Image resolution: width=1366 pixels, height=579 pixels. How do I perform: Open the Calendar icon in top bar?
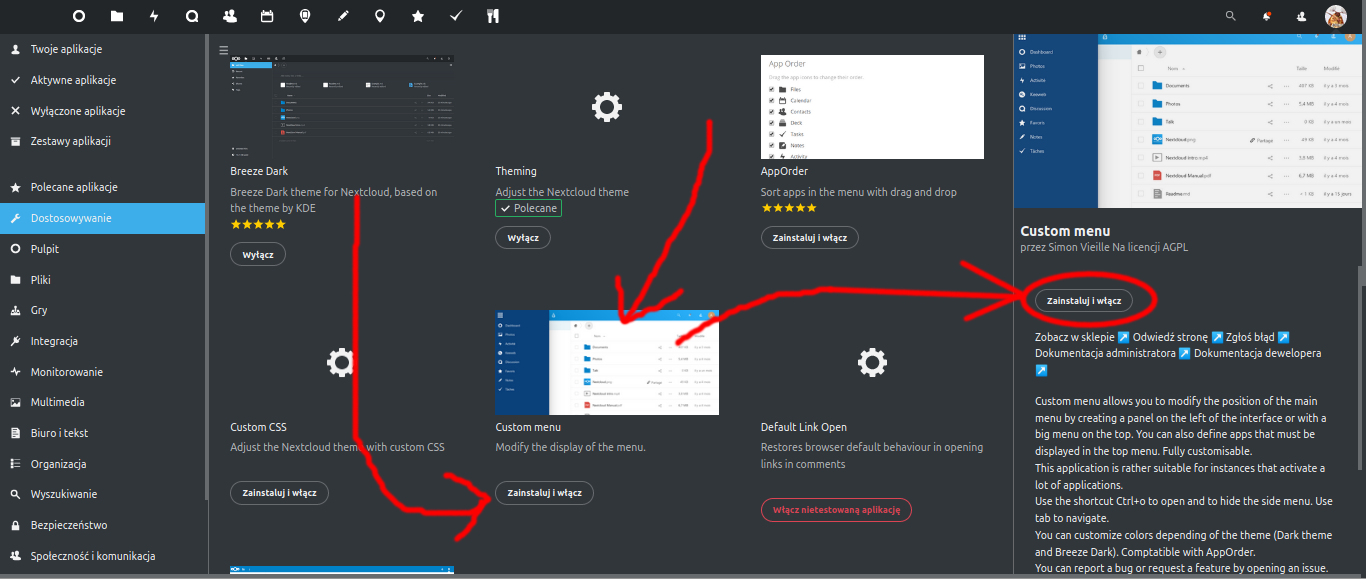pyautogui.click(x=267, y=16)
